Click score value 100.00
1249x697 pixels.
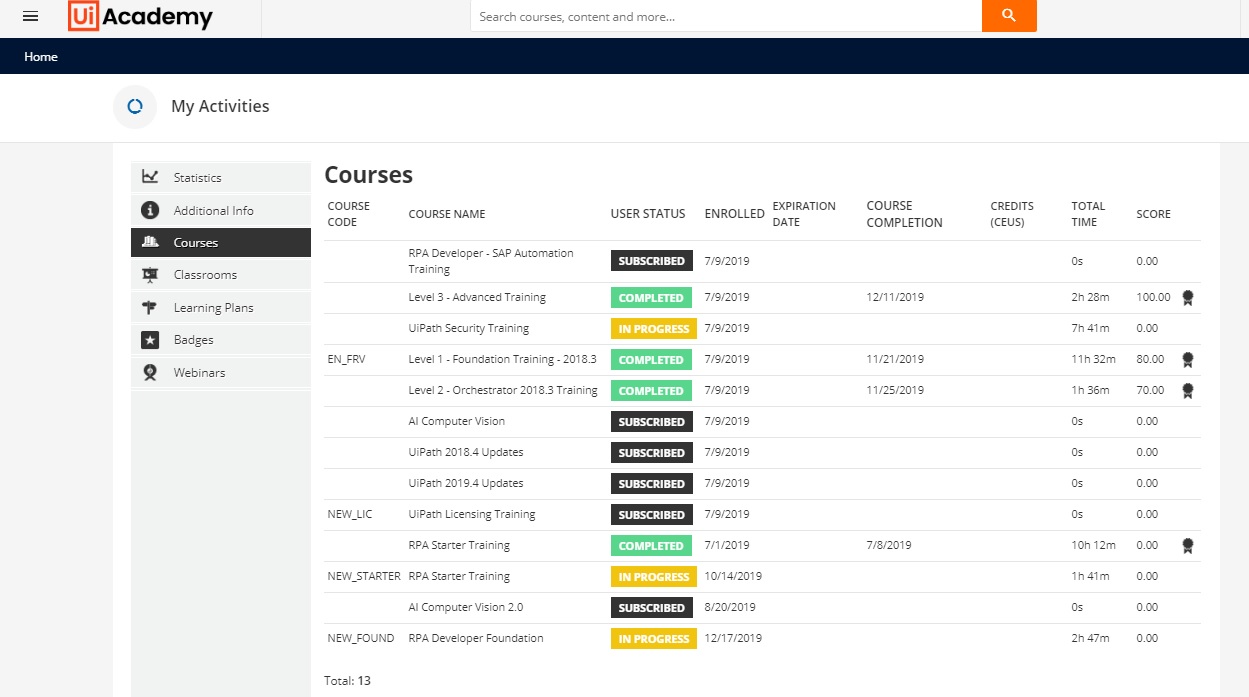[x=1153, y=297]
